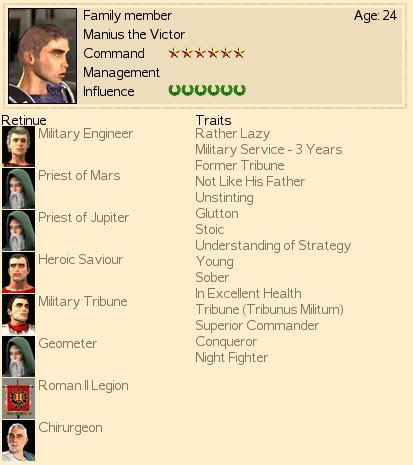Select the Chirurgeon retinue portrait
413x465 pixels.
pyautogui.click(x=18, y=440)
